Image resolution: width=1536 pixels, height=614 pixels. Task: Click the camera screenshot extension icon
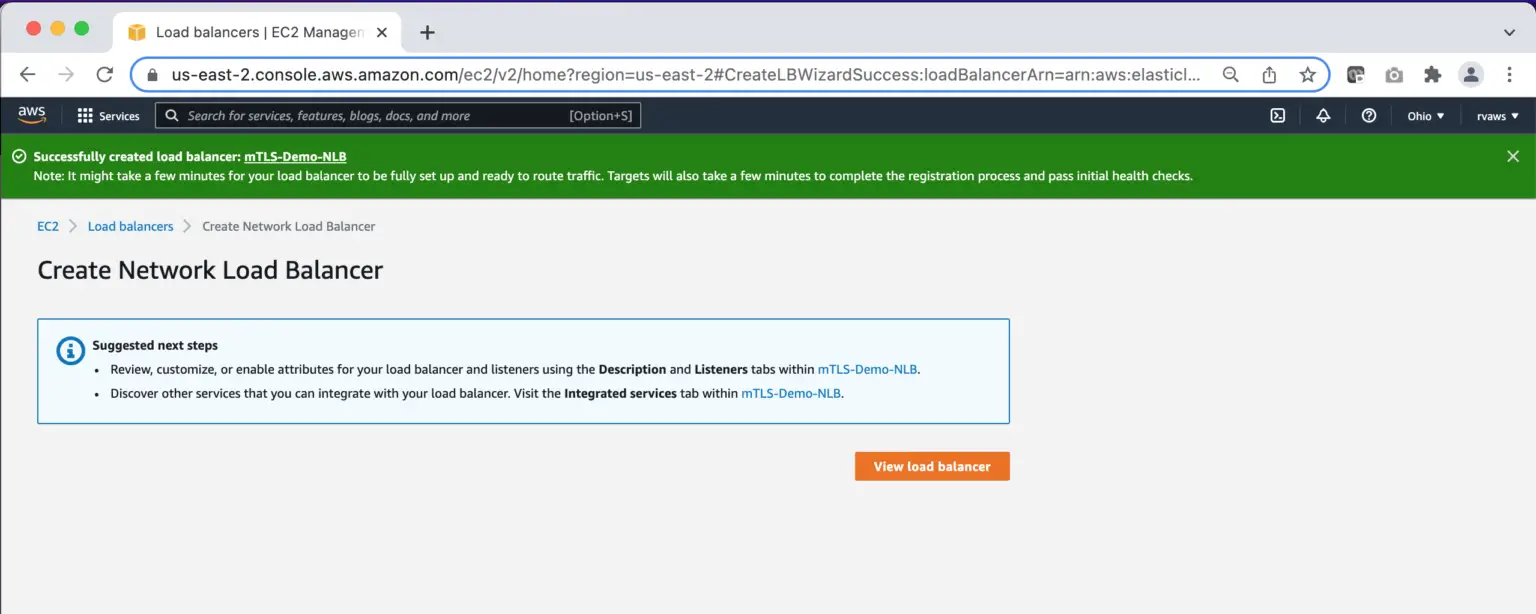[x=1394, y=74]
